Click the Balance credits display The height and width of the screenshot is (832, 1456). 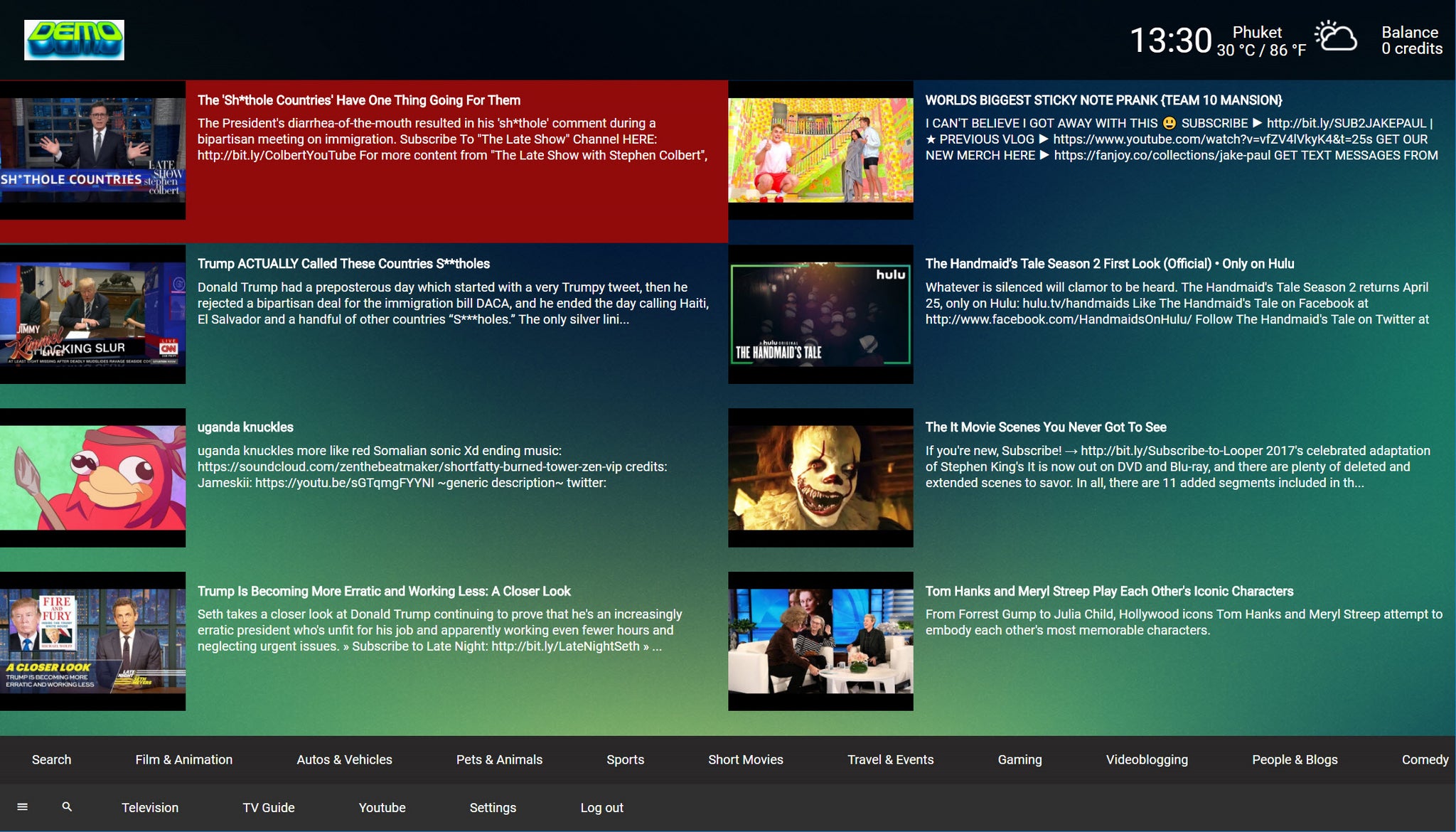tap(1411, 41)
